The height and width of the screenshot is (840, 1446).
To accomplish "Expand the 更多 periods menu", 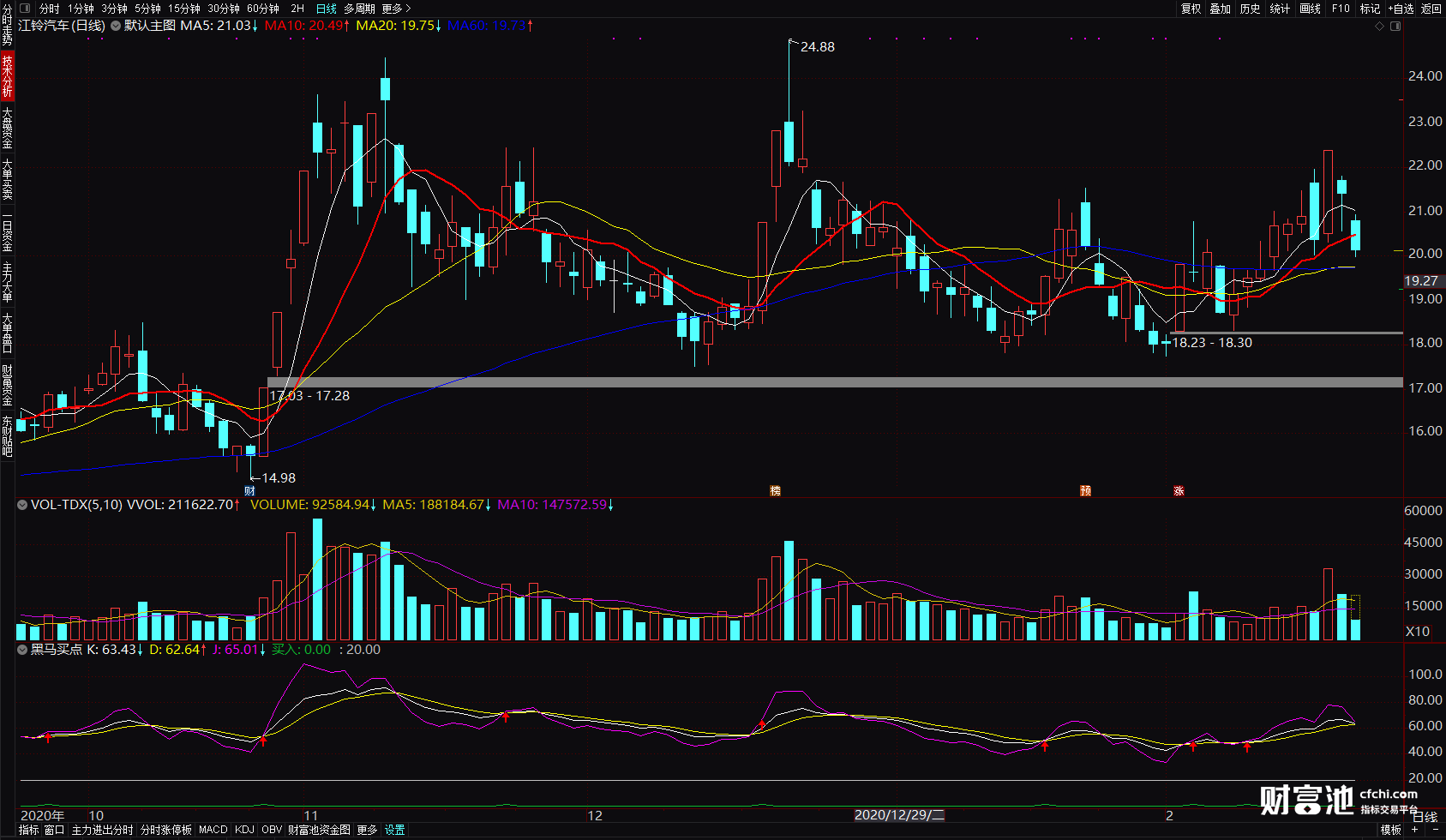I will coord(396,9).
